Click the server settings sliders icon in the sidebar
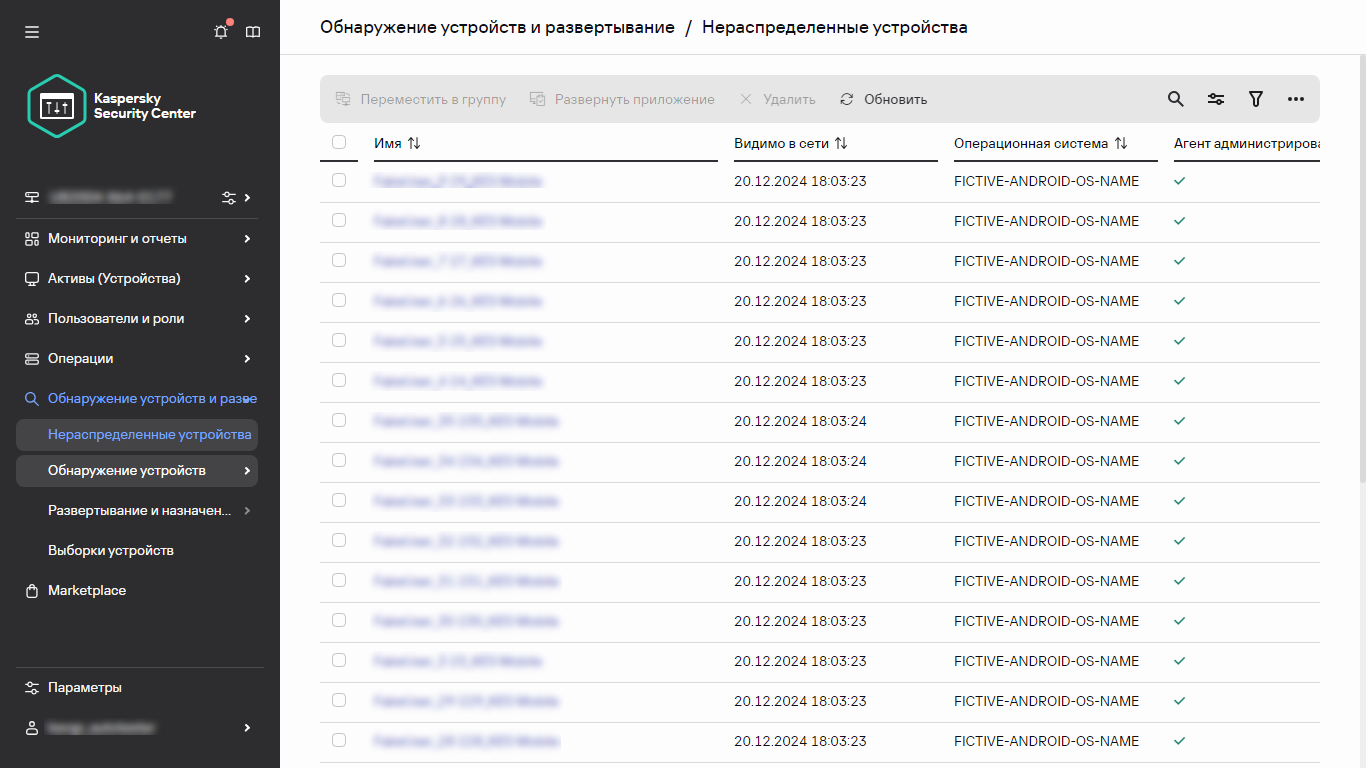This screenshot has width=1366, height=768. click(229, 198)
